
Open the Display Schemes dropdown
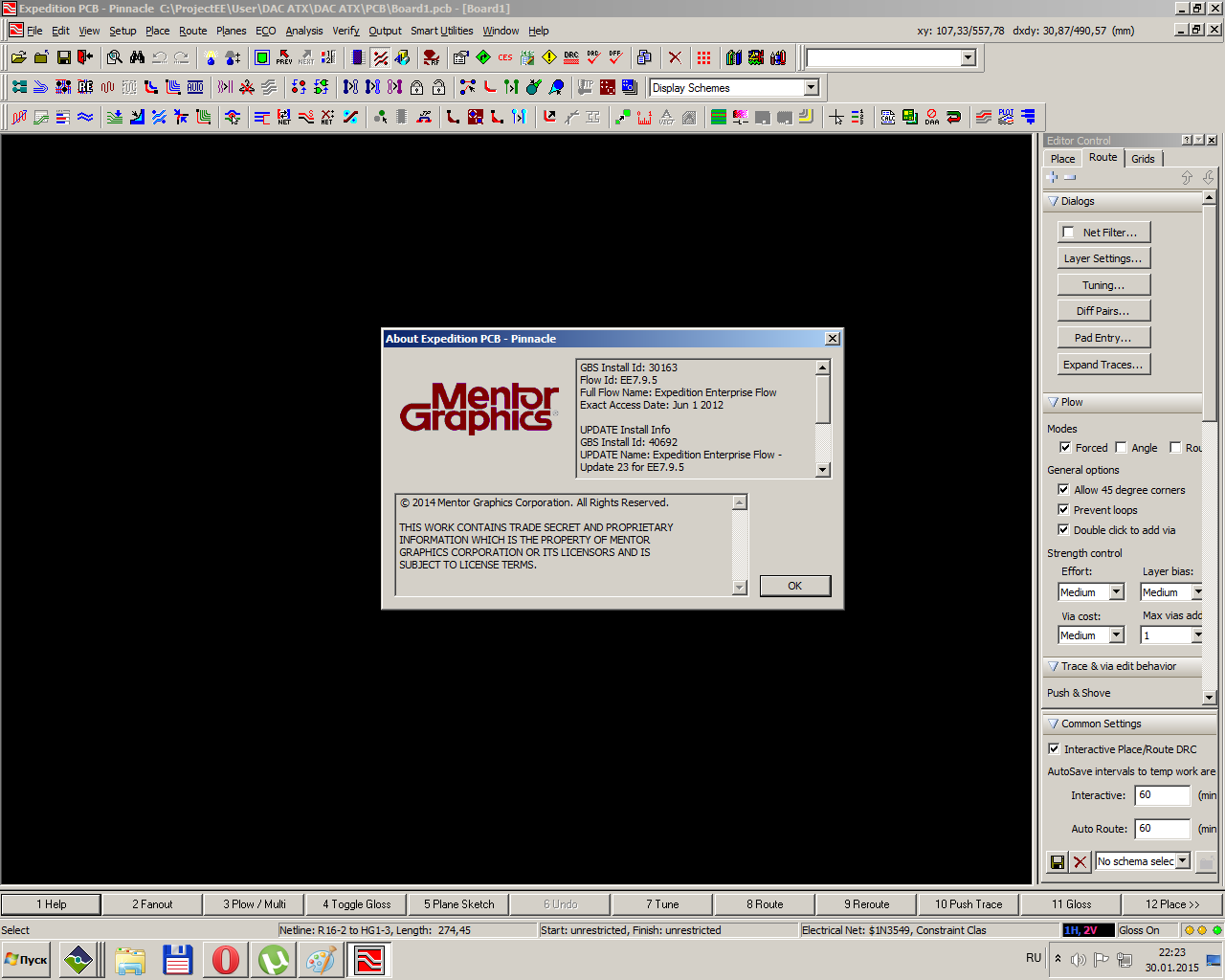pyautogui.click(x=812, y=87)
